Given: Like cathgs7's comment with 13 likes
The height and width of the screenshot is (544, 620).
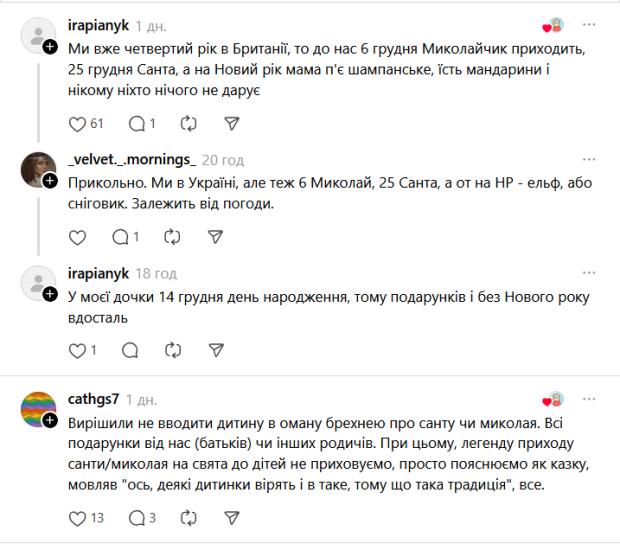Looking at the screenshot, I should click(77, 518).
